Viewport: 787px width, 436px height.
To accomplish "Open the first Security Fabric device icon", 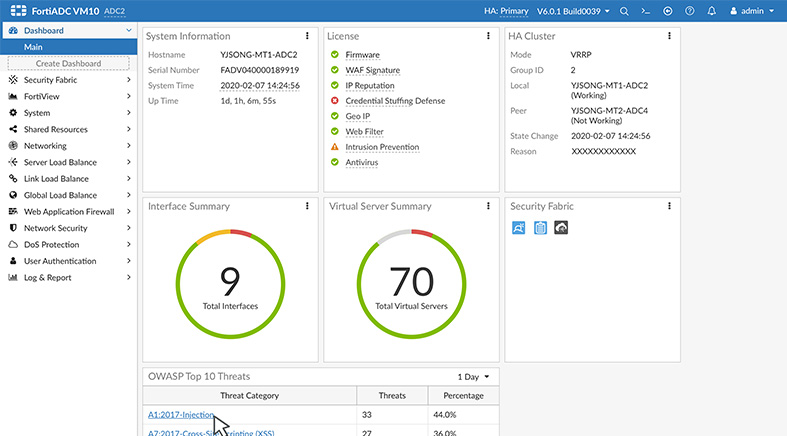I will point(518,228).
